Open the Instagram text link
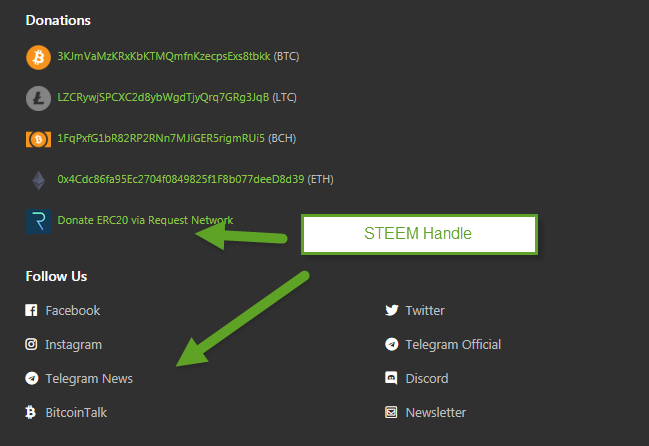Viewport: 649px width, 446px height. 73,345
